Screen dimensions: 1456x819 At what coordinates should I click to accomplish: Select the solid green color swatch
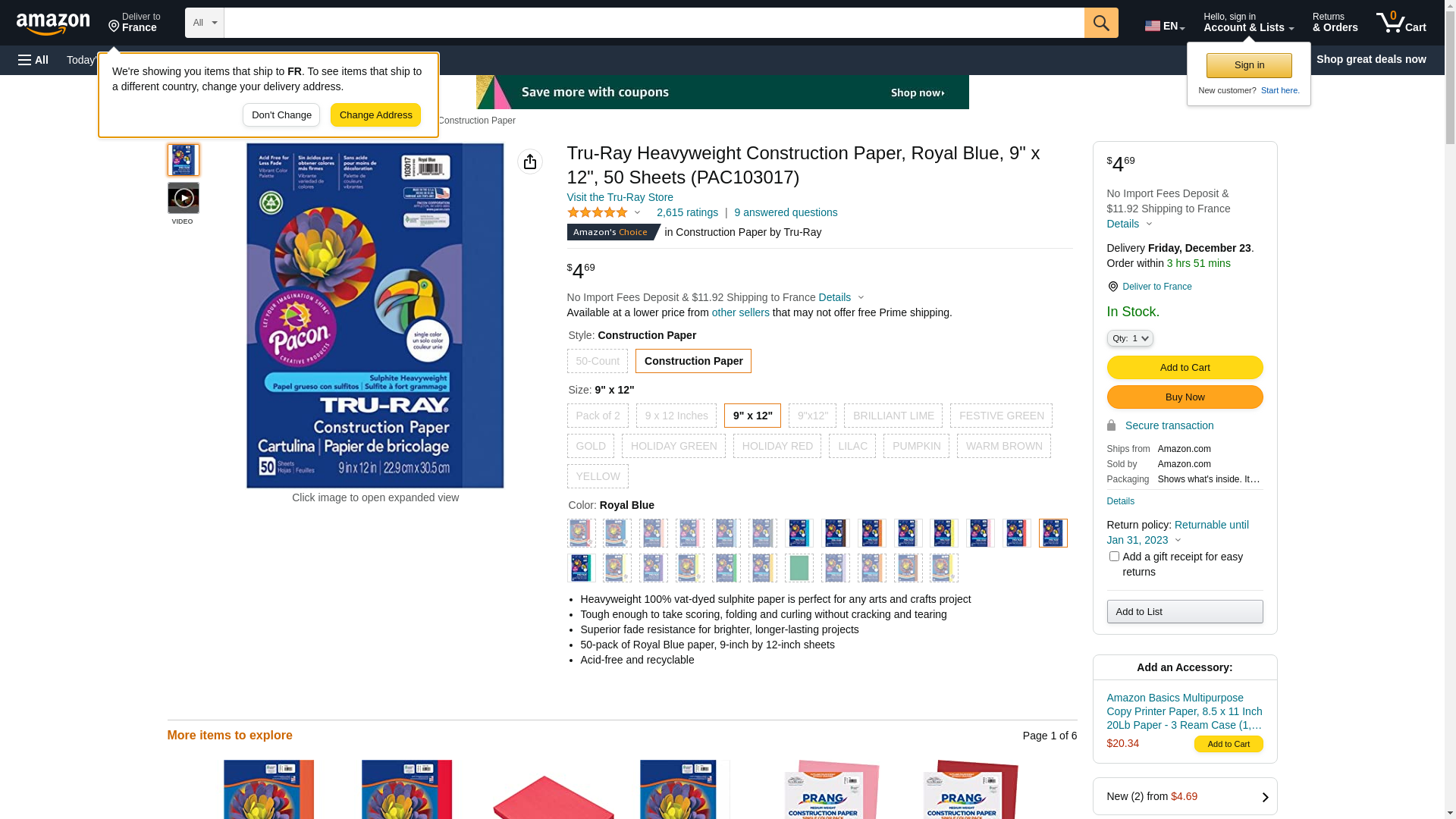point(799,568)
